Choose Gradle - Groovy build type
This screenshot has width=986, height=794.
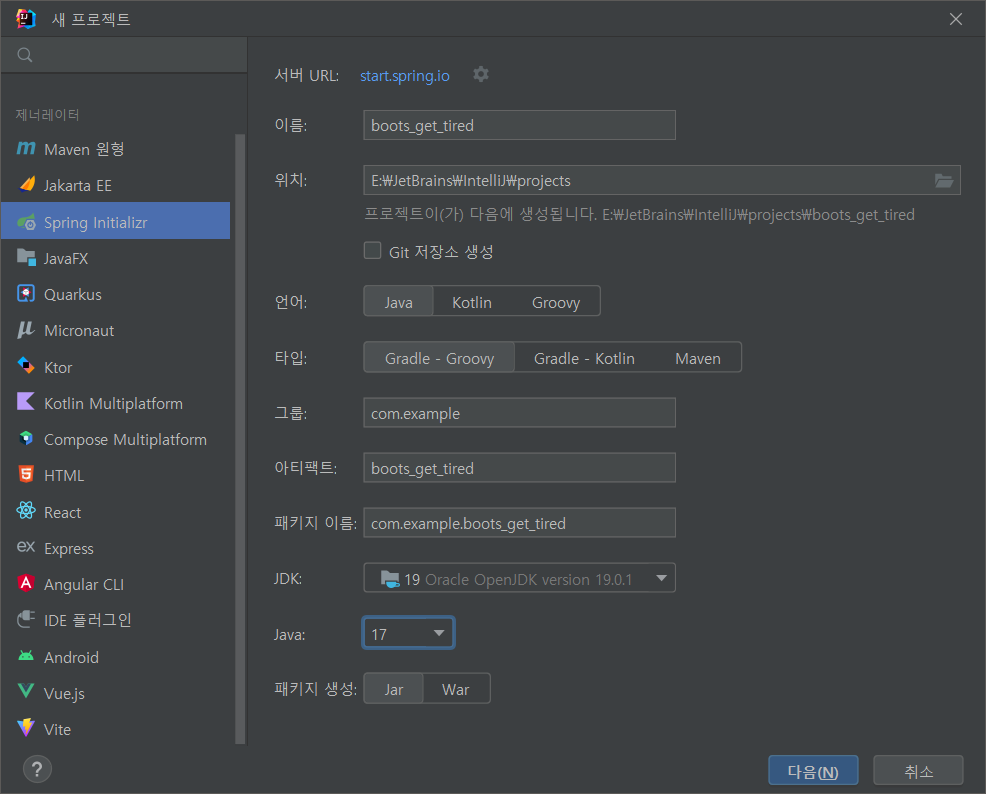(440, 358)
